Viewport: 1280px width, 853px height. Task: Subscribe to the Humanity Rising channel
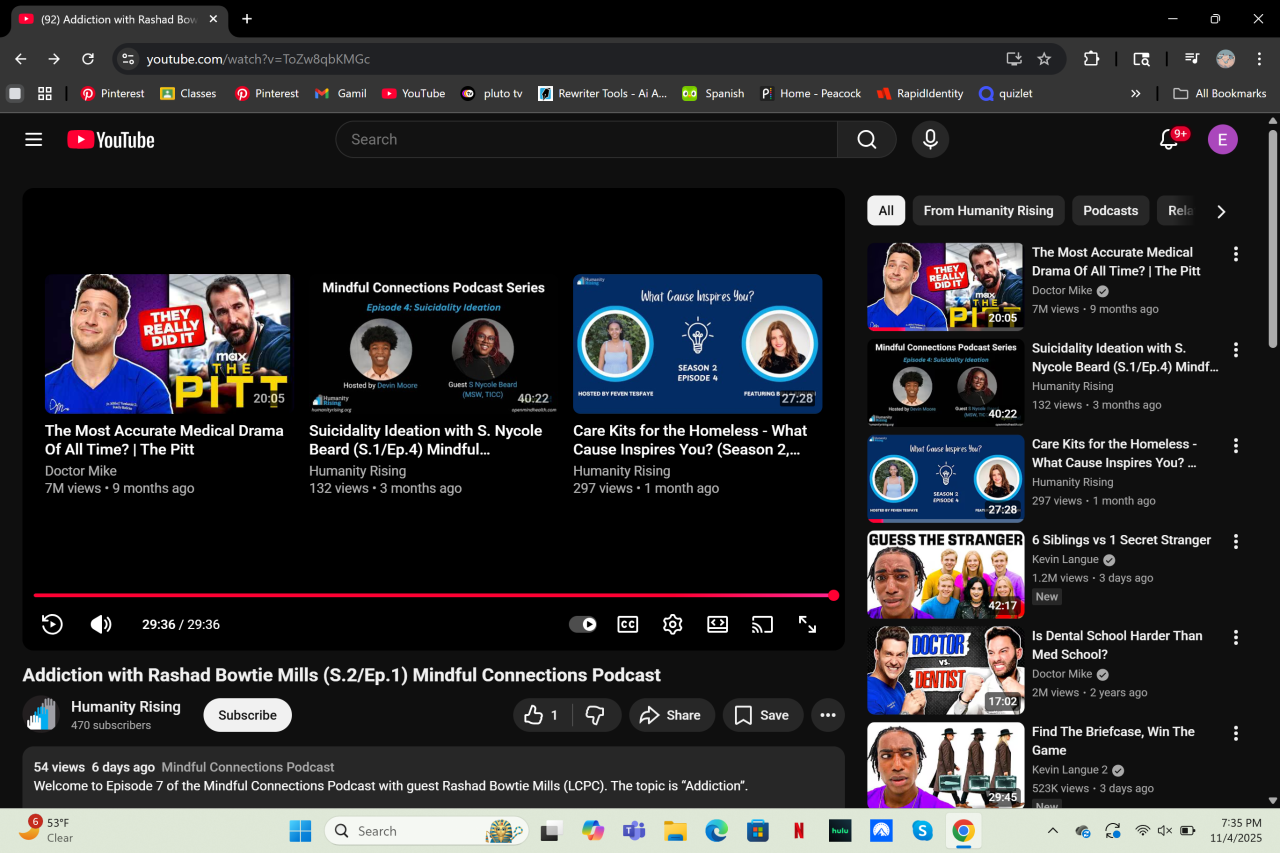(x=247, y=715)
